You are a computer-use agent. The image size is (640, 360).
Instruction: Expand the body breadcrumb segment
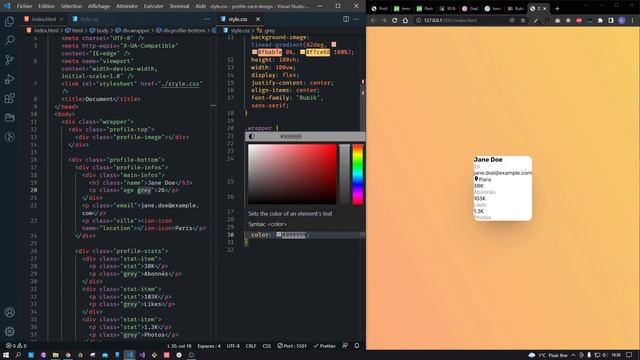[99, 31]
